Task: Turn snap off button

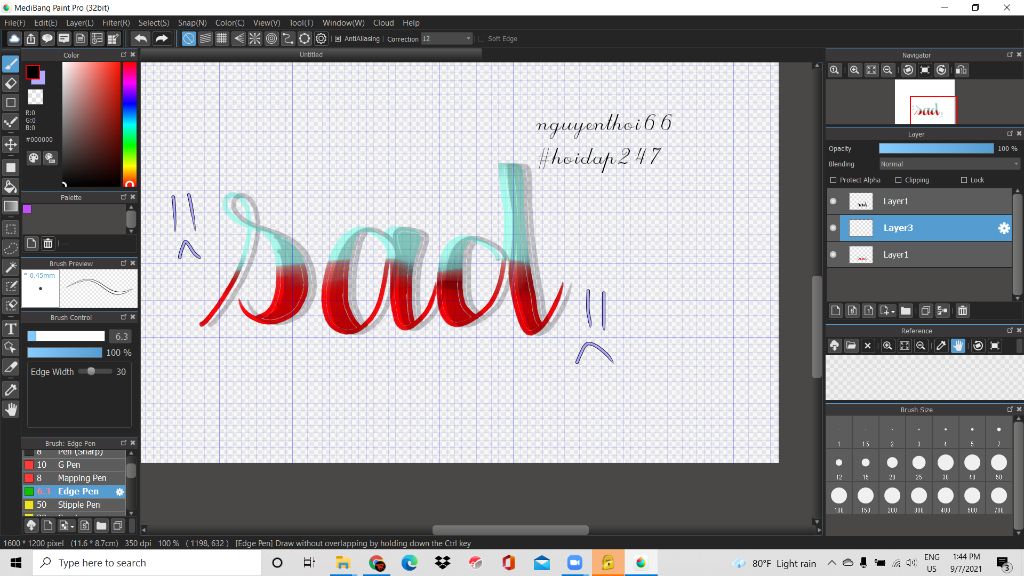Action: click(x=188, y=39)
